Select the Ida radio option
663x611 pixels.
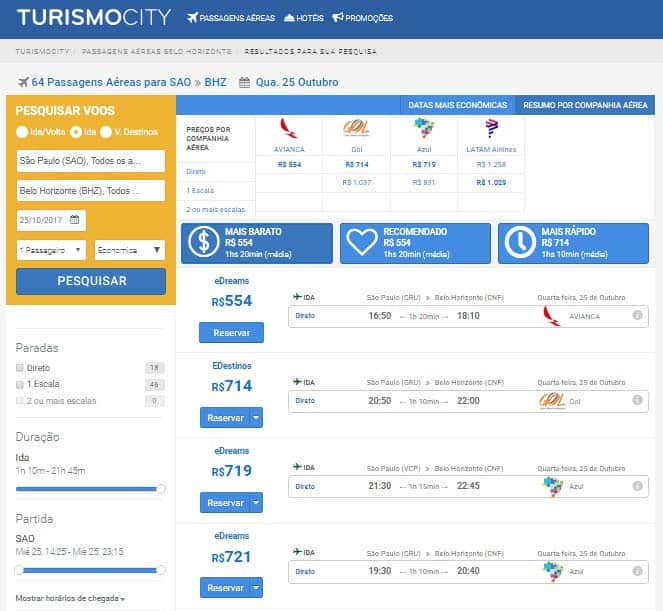coord(76,132)
